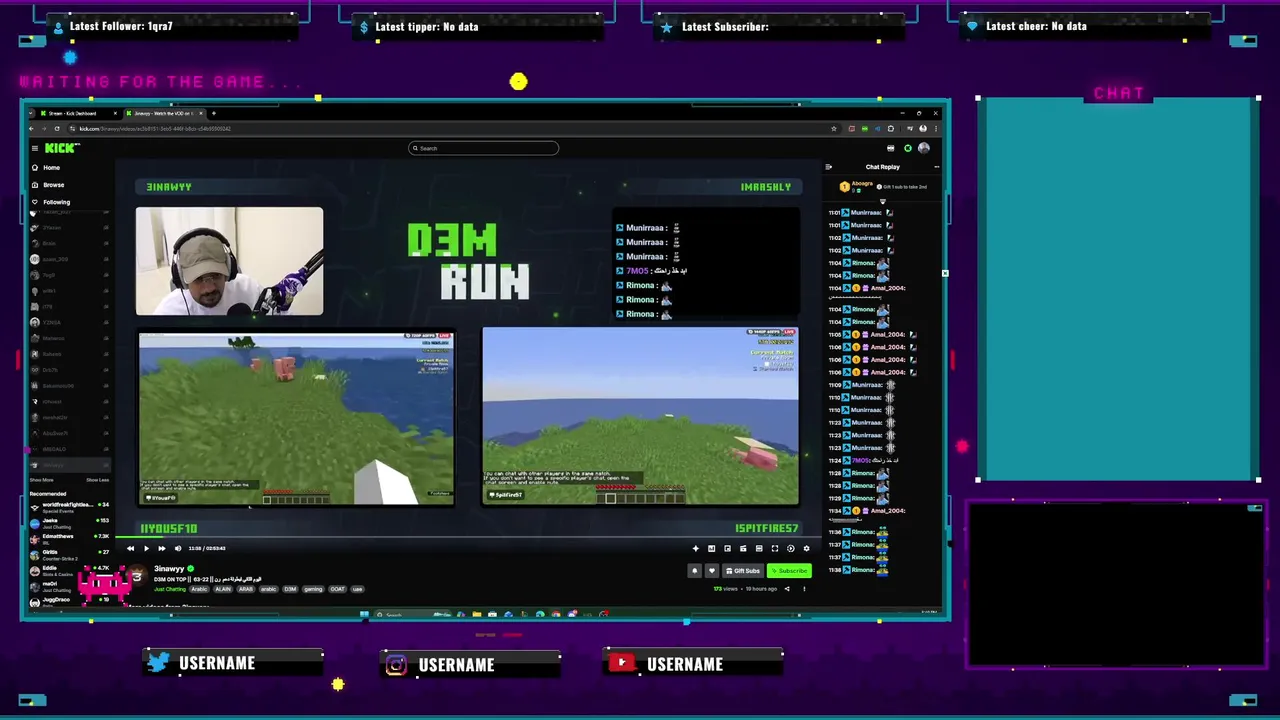The image size is (1280, 720).
Task: Share the VOD with share icon
Action: [x=787, y=589]
